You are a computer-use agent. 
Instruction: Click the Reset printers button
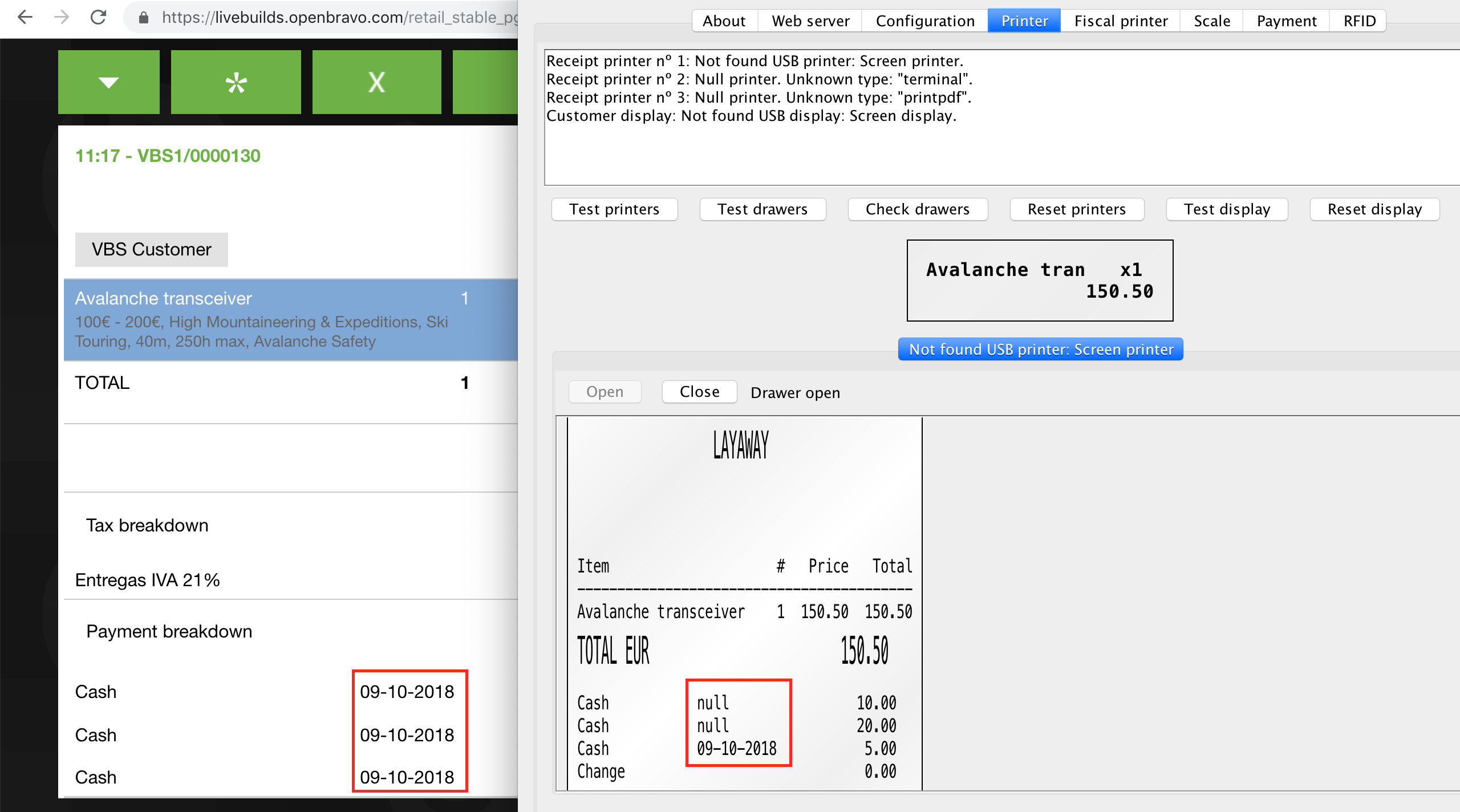coord(1076,209)
